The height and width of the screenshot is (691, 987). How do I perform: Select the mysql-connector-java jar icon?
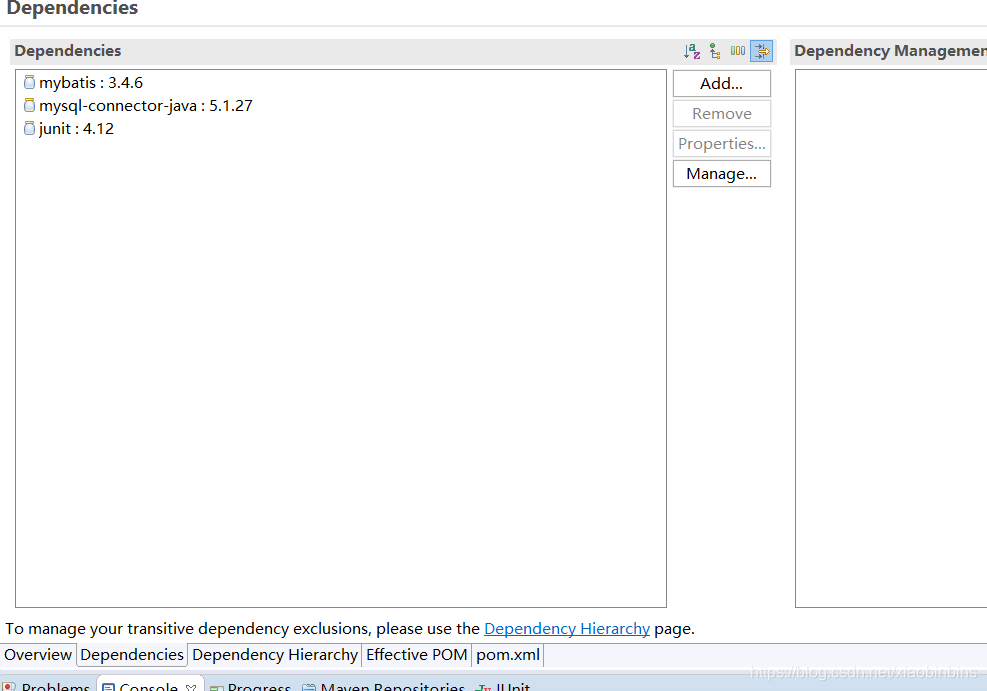click(x=29, y=105)
